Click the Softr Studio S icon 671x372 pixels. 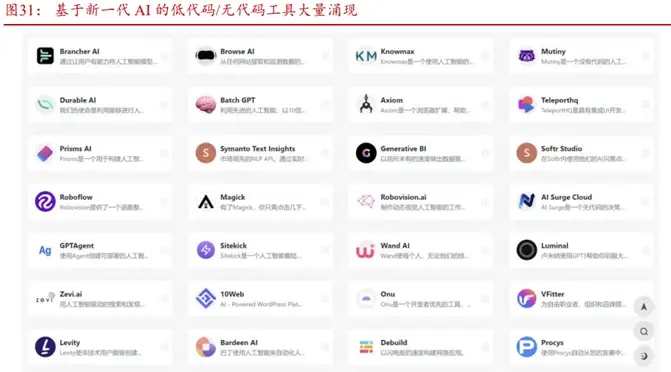click(526, 153)
